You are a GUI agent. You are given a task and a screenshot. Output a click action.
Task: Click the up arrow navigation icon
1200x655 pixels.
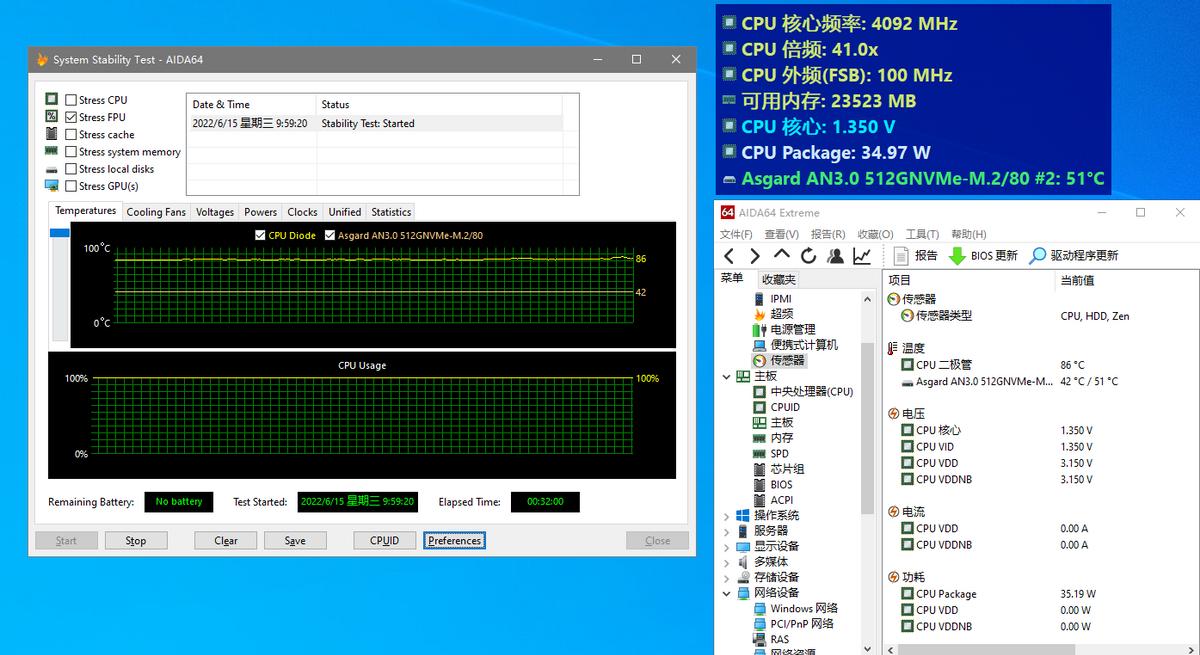(x=782, y=256)
